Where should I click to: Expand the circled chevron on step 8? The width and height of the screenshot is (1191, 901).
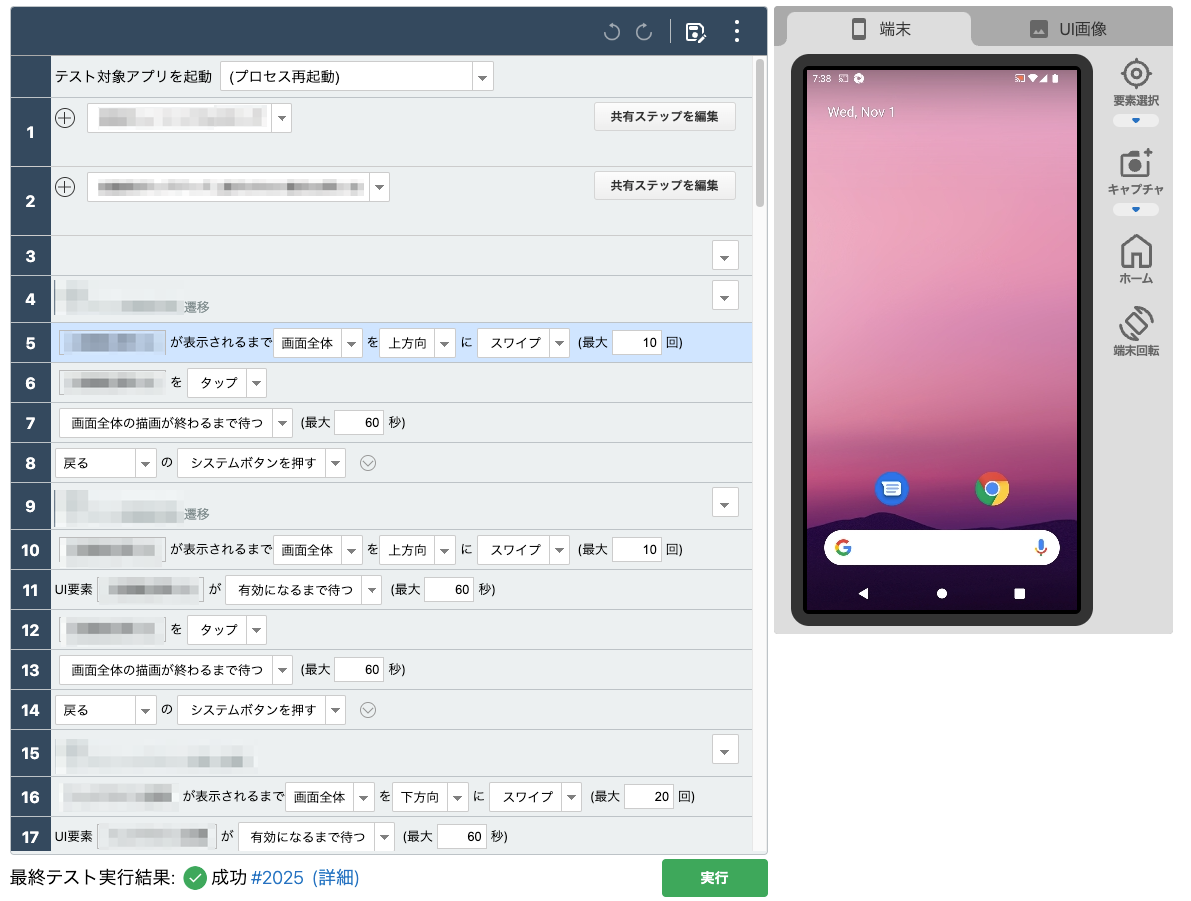tap(368, 463)
